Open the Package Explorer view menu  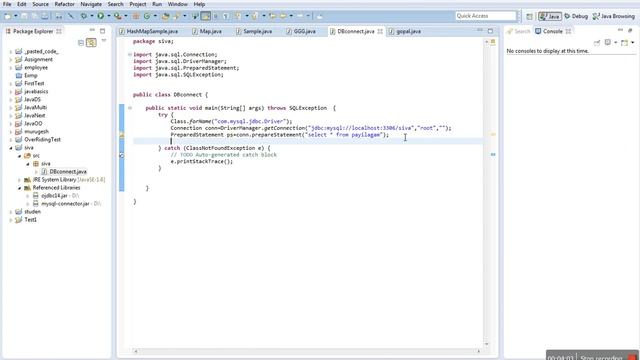104,41
